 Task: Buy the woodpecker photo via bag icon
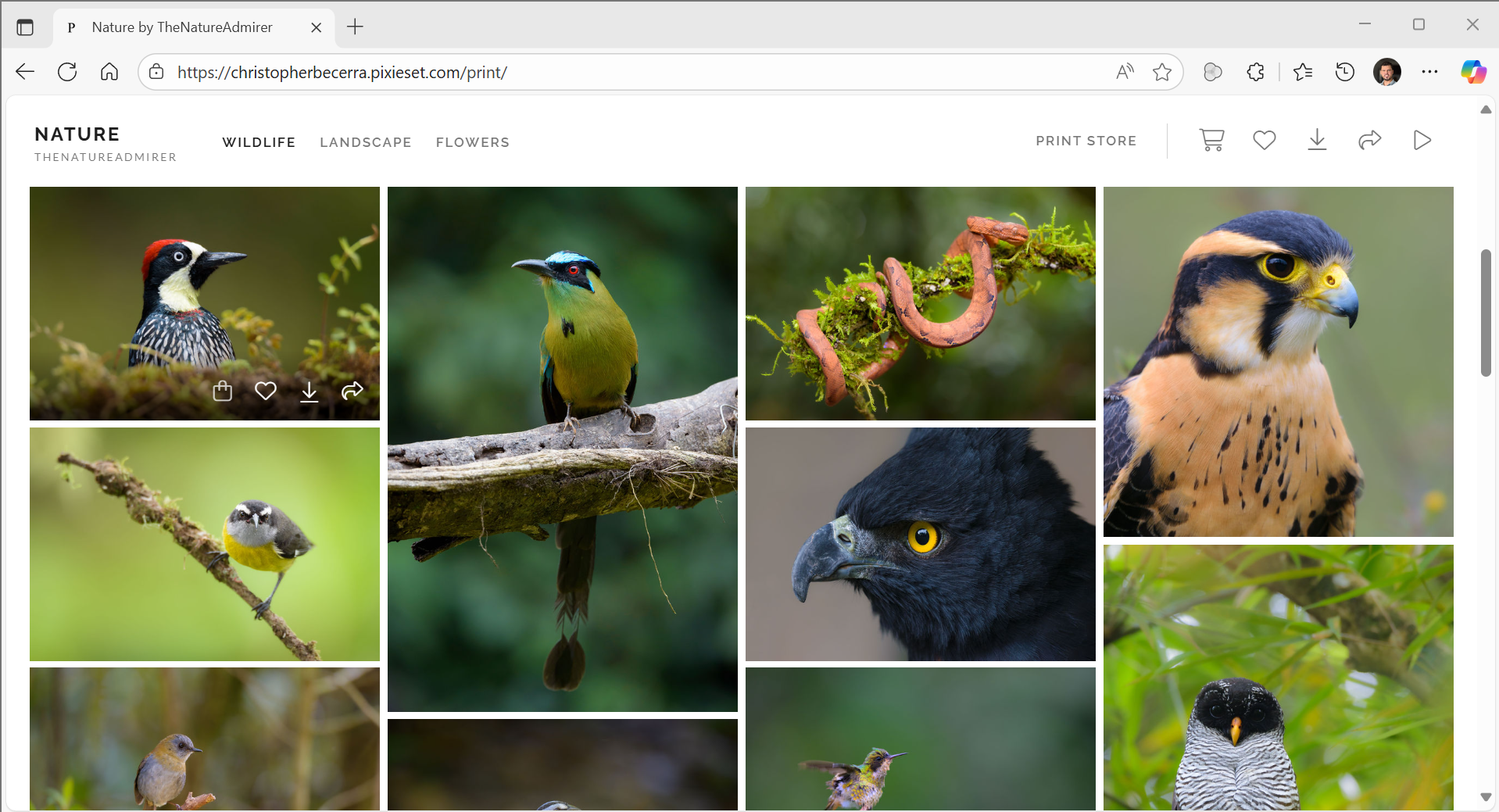pyautogui.click(x=223, y=391)
